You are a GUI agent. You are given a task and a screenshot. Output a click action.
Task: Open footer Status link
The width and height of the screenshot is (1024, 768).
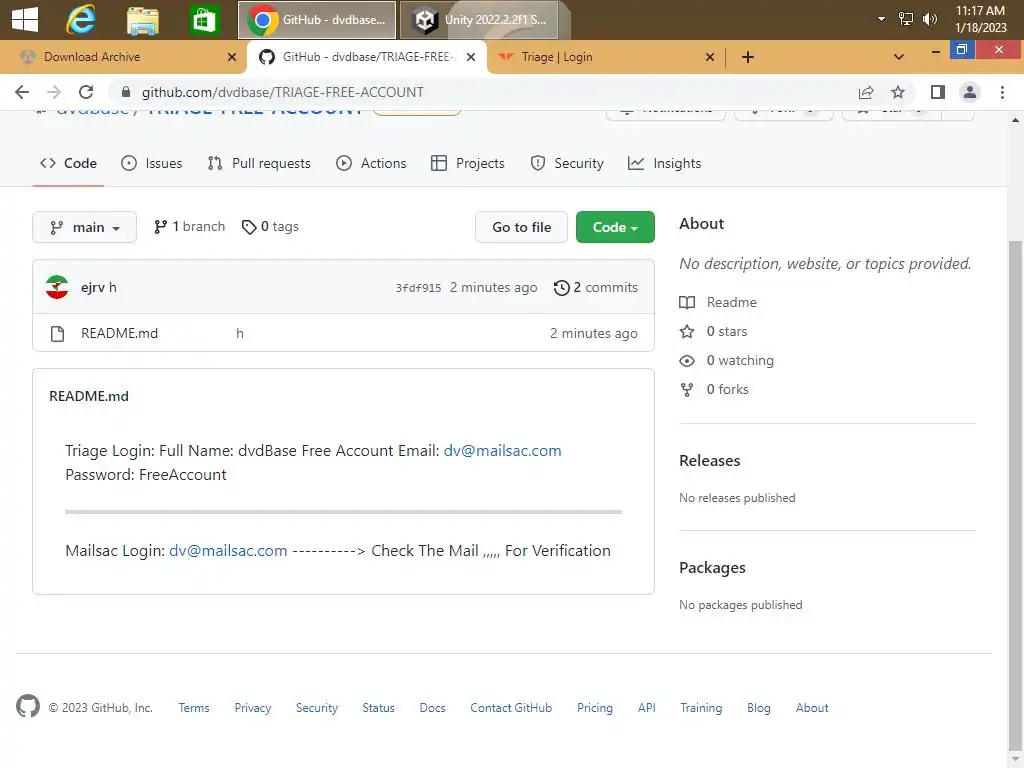(379, 708)
